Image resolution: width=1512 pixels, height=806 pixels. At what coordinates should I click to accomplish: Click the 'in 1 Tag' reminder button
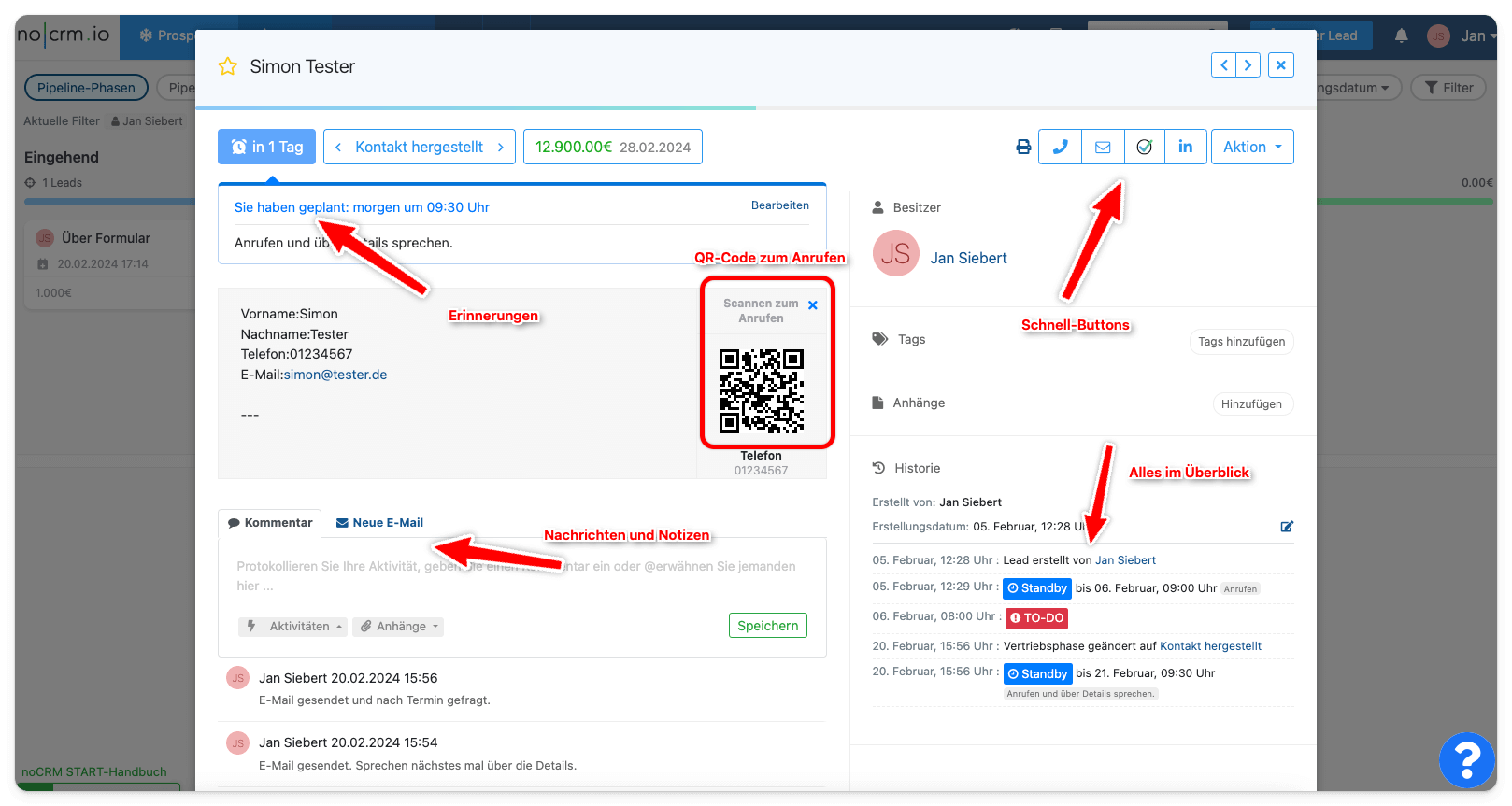(x=266, y=147)
